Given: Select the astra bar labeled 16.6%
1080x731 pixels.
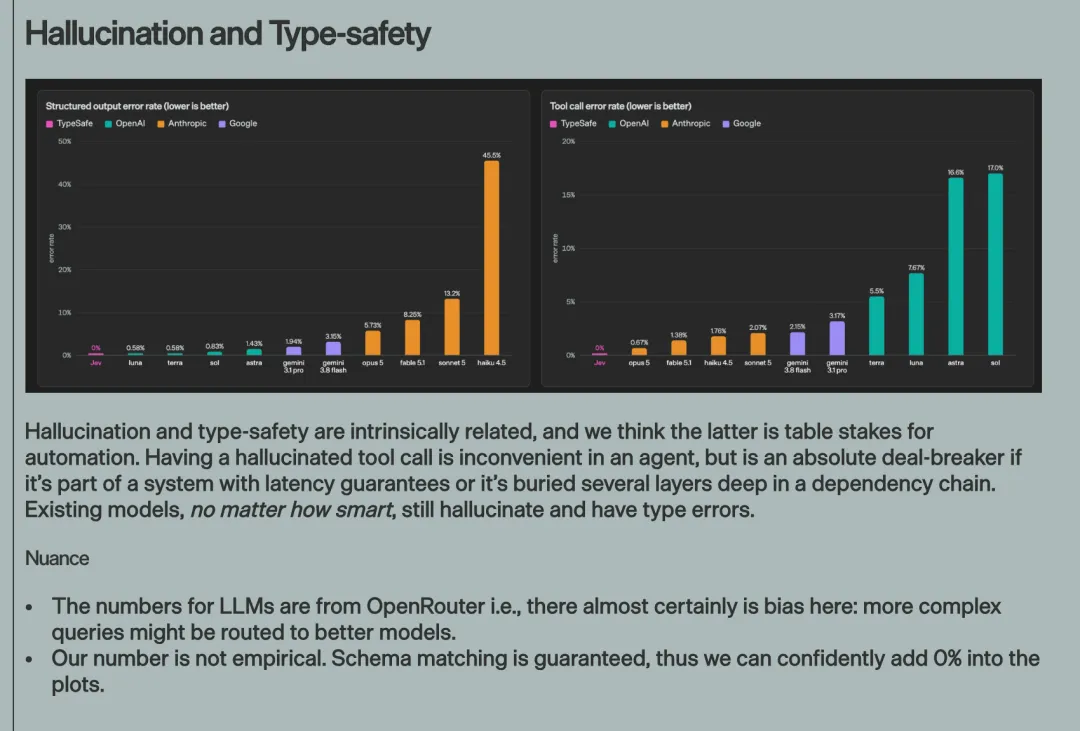Looking at the screenshot, I should [x=956, y=267].
